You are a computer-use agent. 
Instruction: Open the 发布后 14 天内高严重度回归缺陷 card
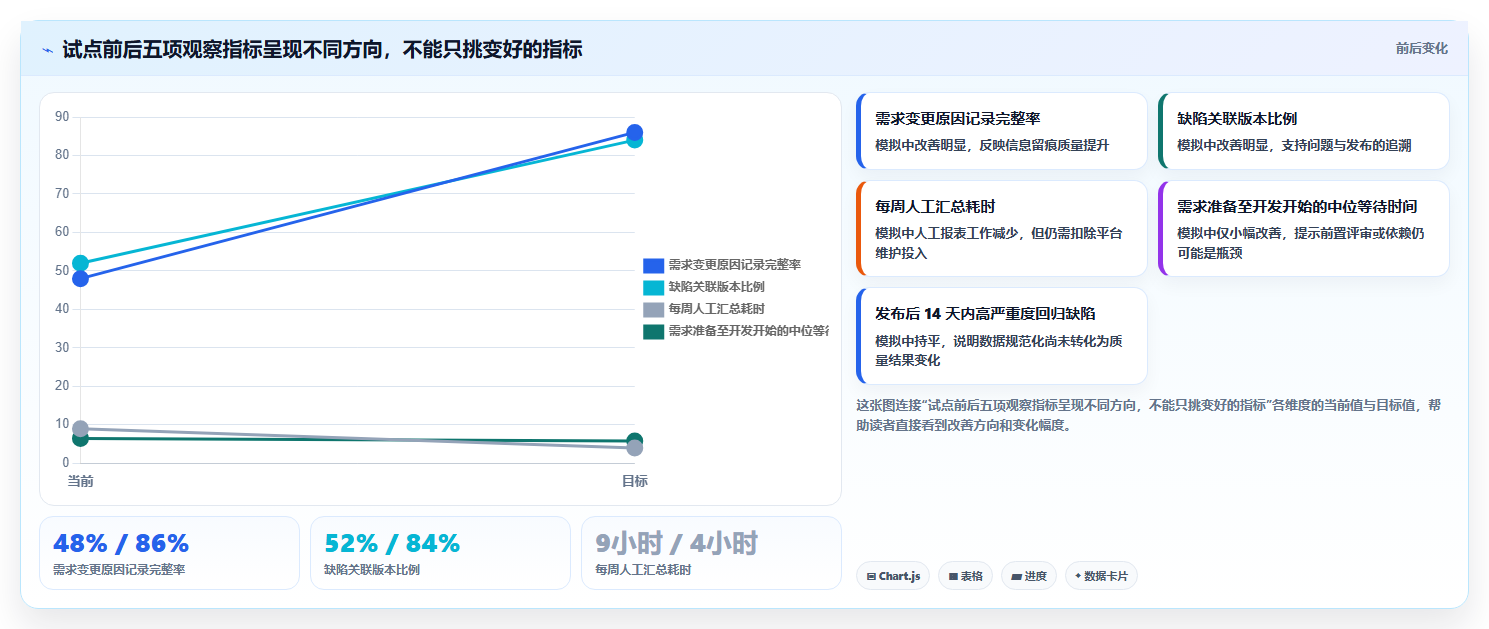pos(1002,336)
